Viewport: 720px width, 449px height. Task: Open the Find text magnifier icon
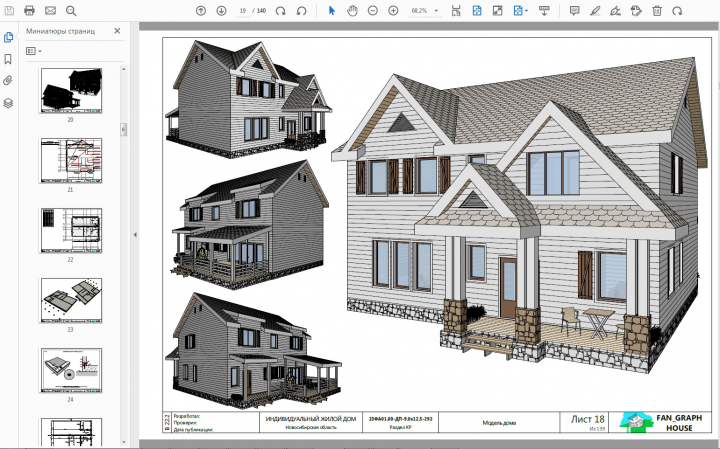pos(71,10)
